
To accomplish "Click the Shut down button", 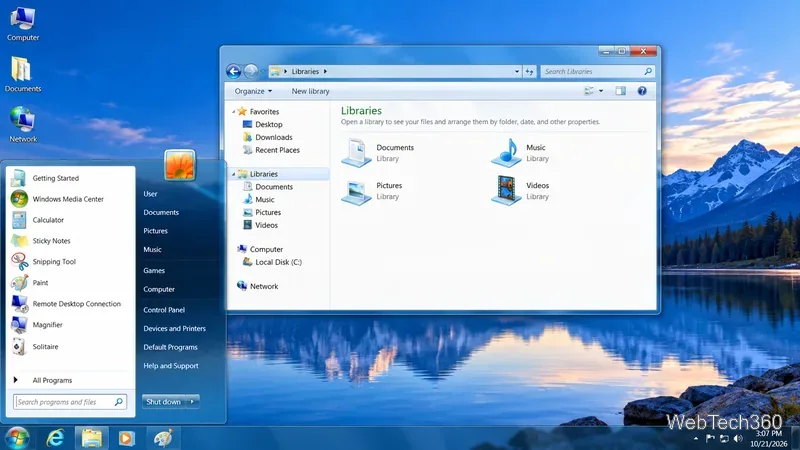I will (x=164, y=402).
